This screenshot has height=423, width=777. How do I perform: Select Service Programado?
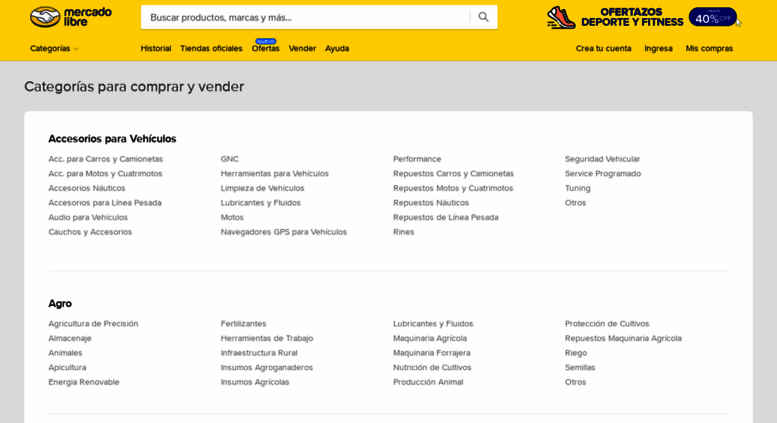603,173
